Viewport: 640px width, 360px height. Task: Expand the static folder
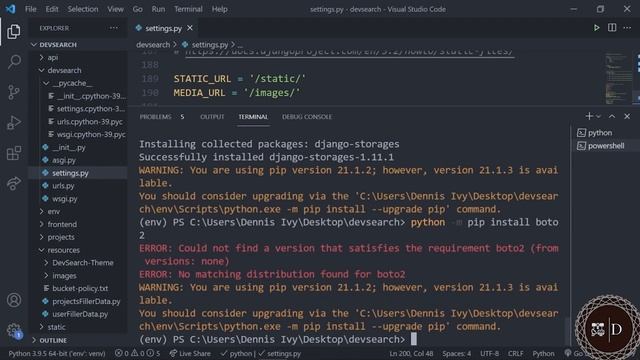(x=56, y=327)
